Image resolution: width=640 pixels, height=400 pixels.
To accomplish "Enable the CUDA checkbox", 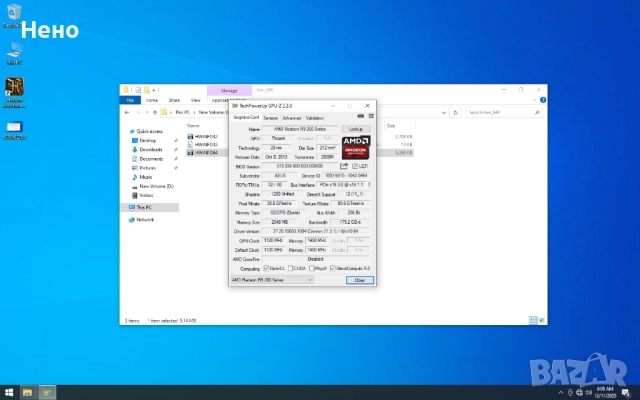I will pos(291,268).
